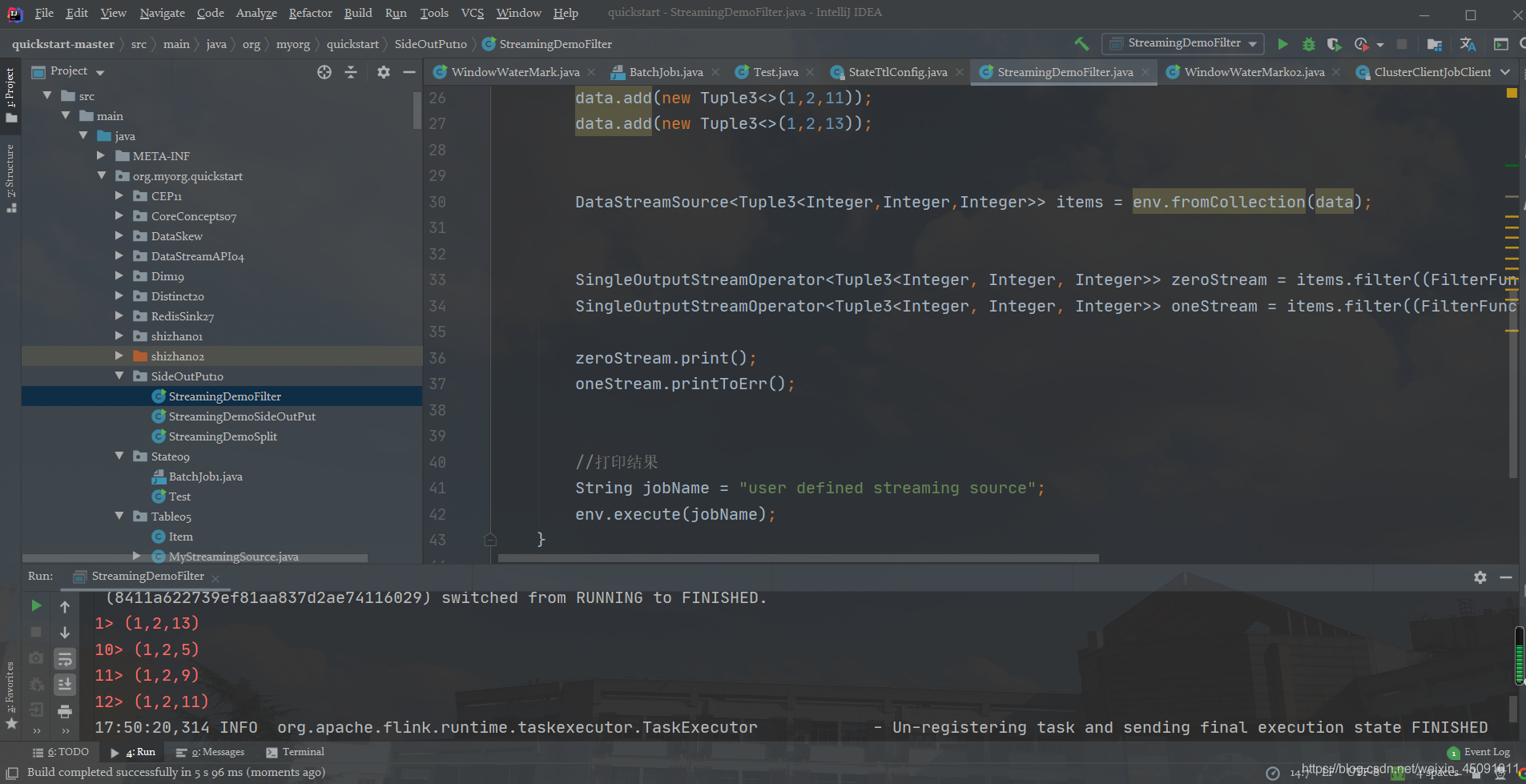Viewport: 1526px width, 784px height.
Task: Click the editor horizontal scrollbar
Action: 798,558
